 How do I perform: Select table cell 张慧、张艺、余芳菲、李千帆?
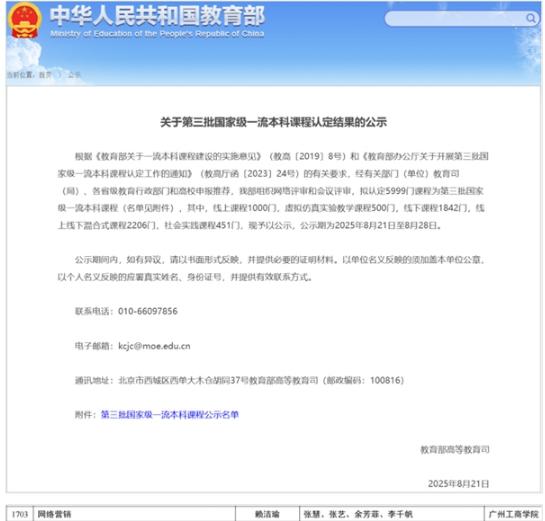(x=392, y=514)
